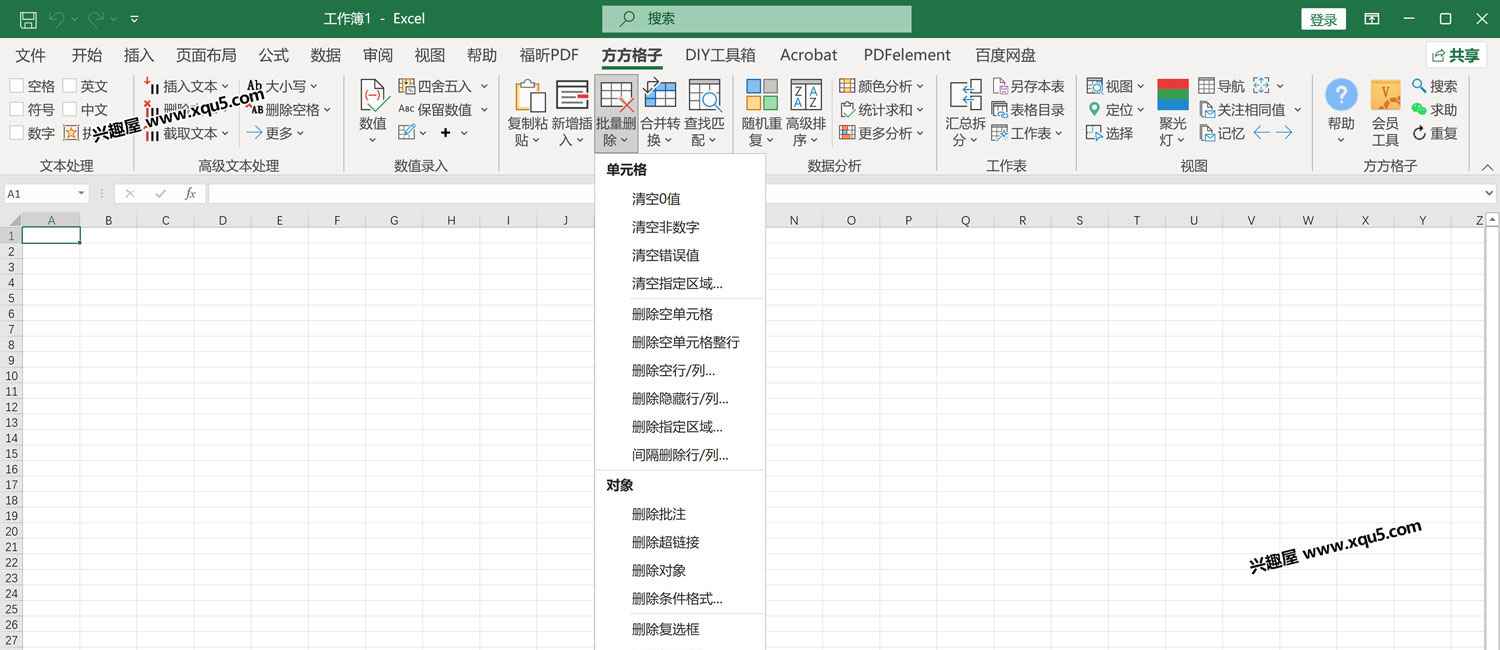The width and height of the screenshot is (1500, 650).
Task: Expand the 大小写 dropdown
Action: pos(313,86)
